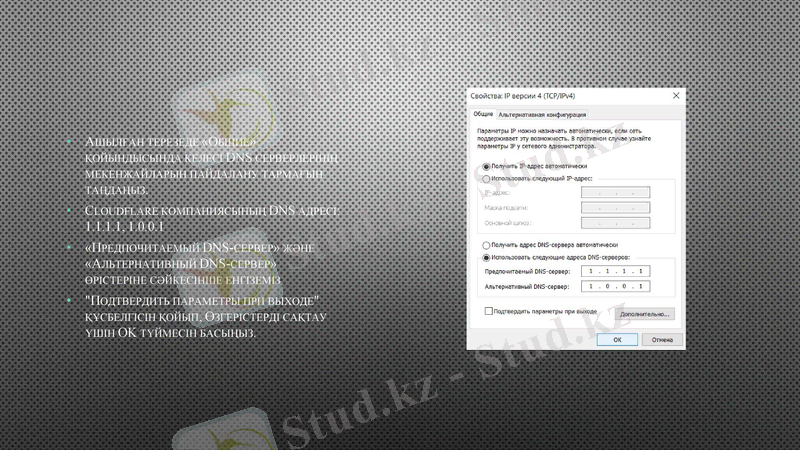Check Подтвердить параметры при выходе checkbox
Screen dimensions: 800x450
click(488, 311)
